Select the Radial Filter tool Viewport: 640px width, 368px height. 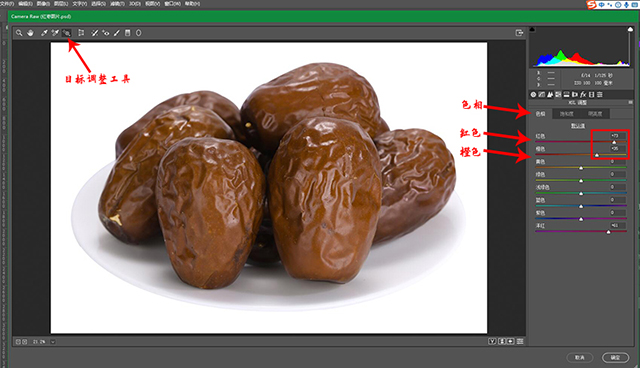(139, 33)
